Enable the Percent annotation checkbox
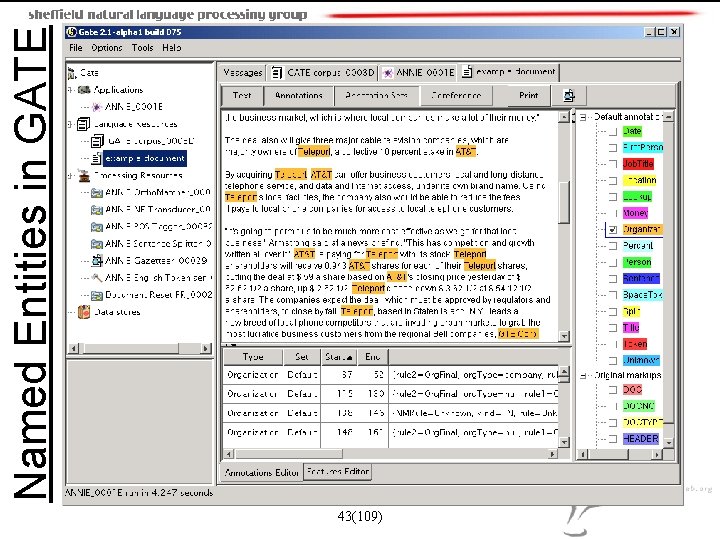Viewport: 720px width, 540px height. [613, 246]
